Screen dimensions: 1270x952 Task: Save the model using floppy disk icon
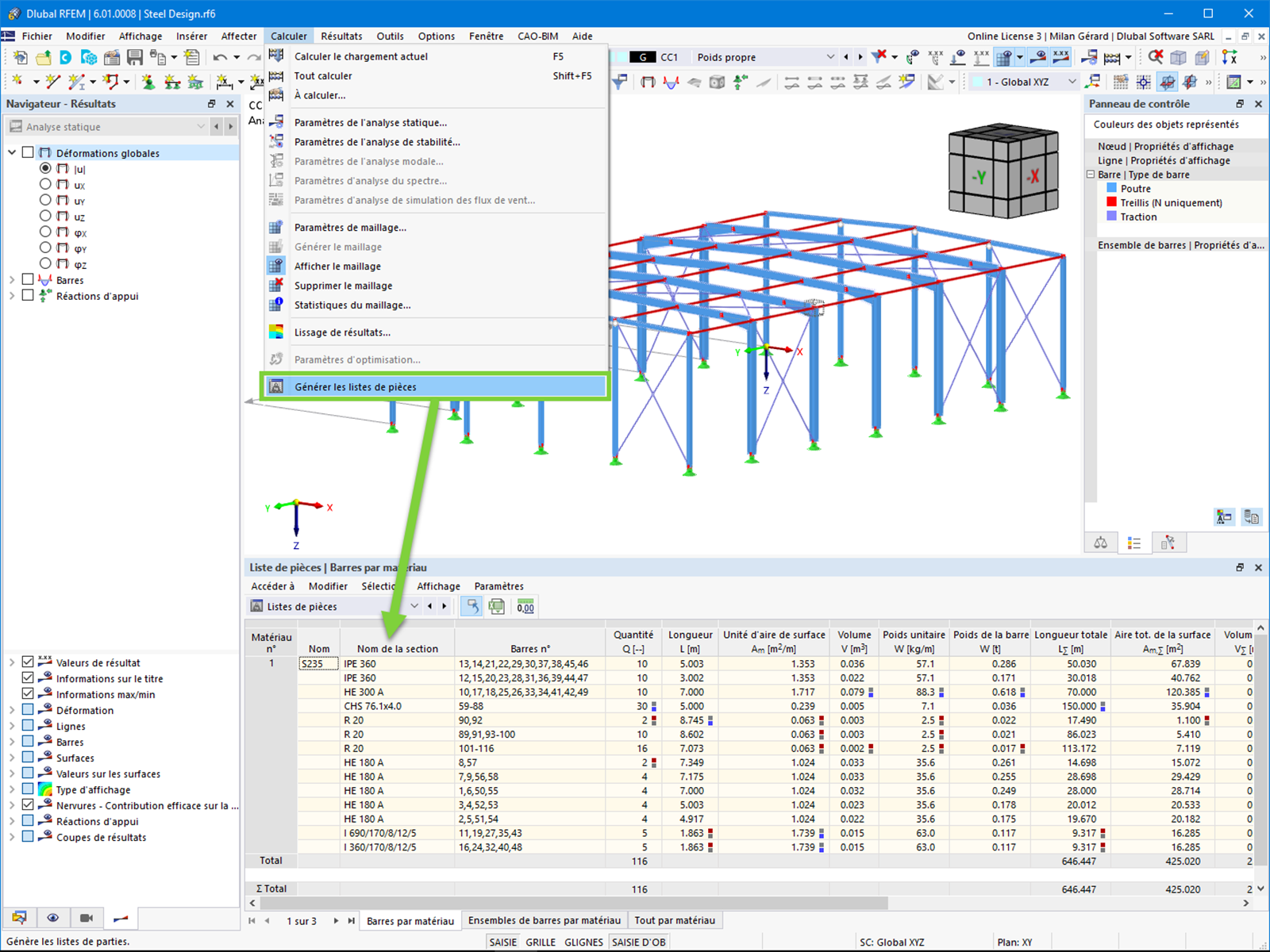tap(135, 57)
